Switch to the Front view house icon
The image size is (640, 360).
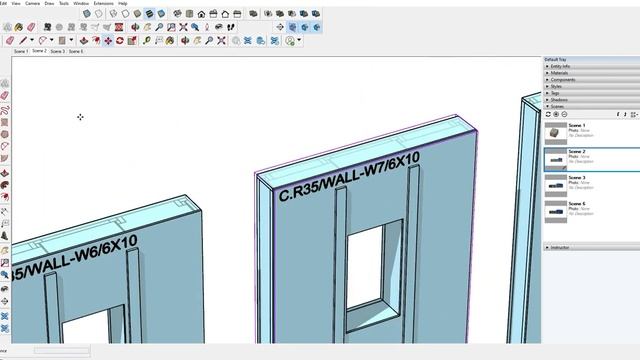pos(201,14)
